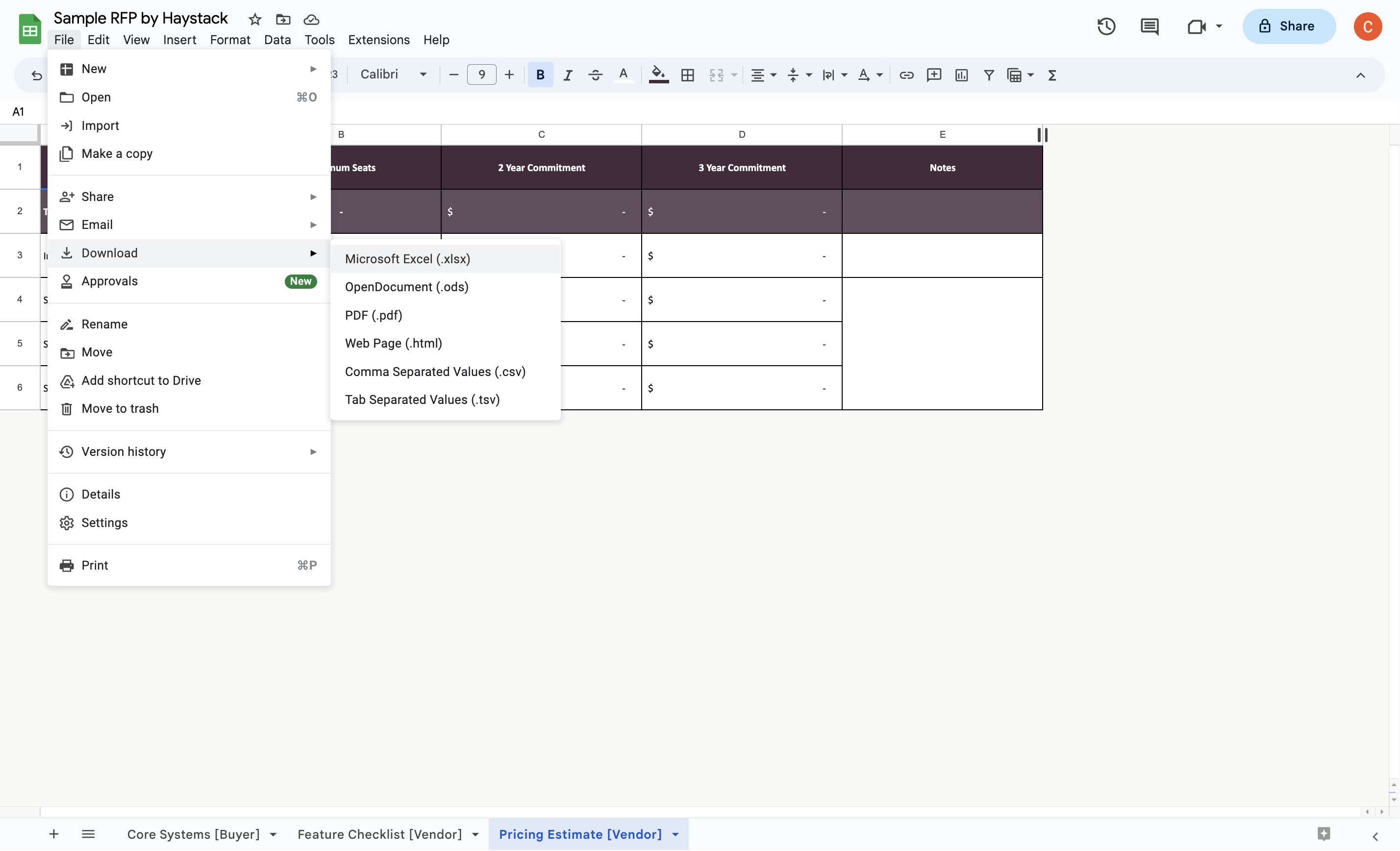The image size is (1400, 851).
Task: Open the fill color picker
Action: 658,75
